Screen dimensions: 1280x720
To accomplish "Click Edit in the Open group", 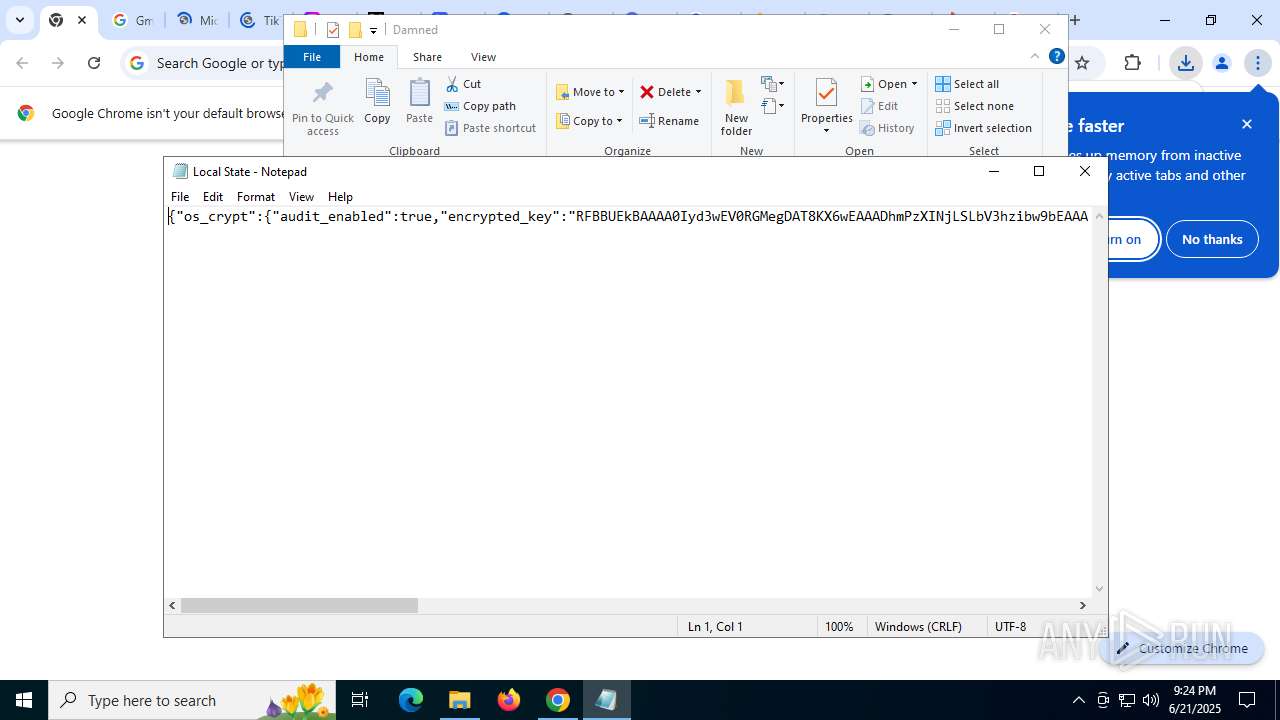I will click(880, 106).
